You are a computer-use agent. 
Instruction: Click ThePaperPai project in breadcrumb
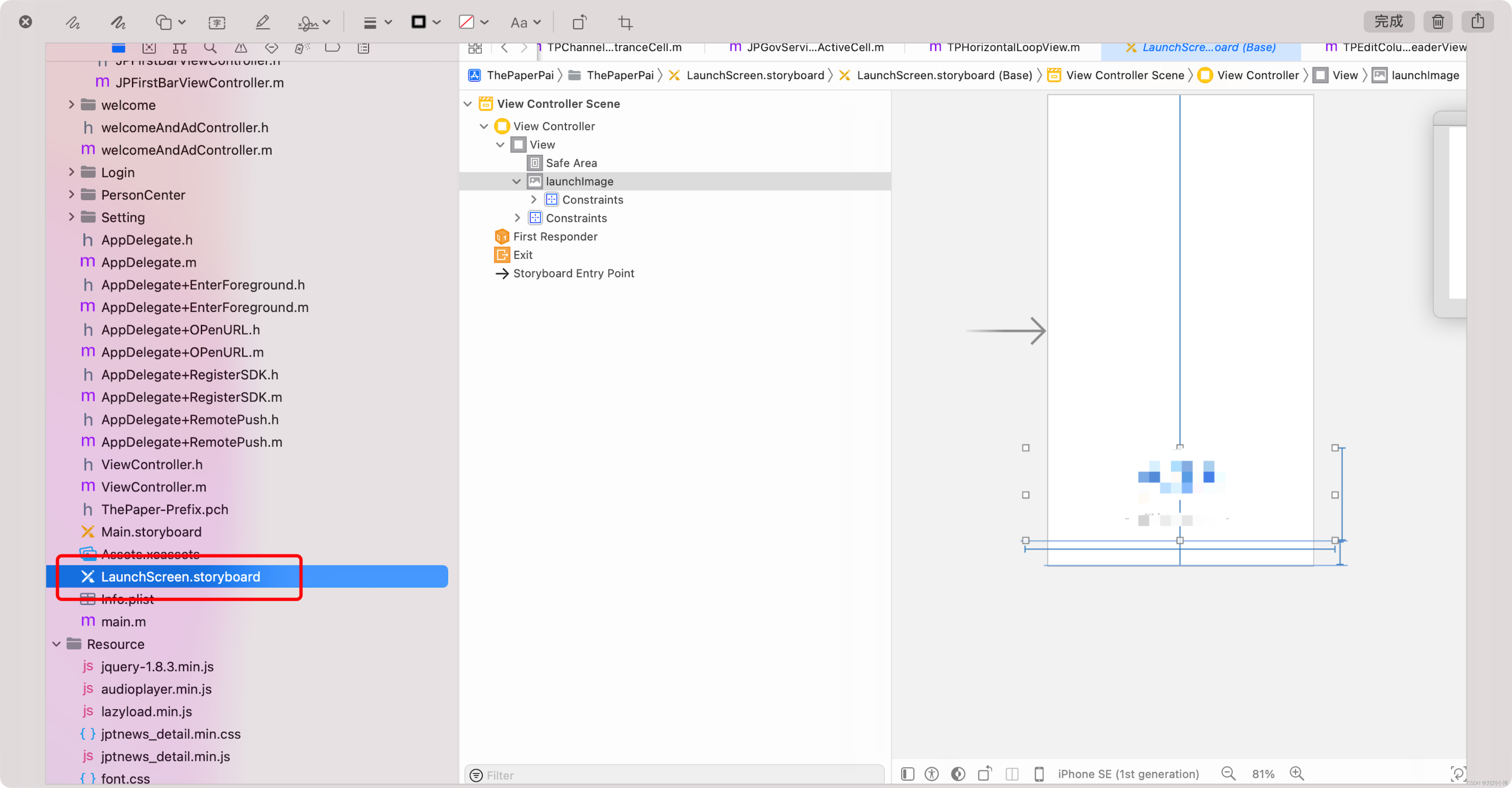pyautogui.click(x=511, y=75)
